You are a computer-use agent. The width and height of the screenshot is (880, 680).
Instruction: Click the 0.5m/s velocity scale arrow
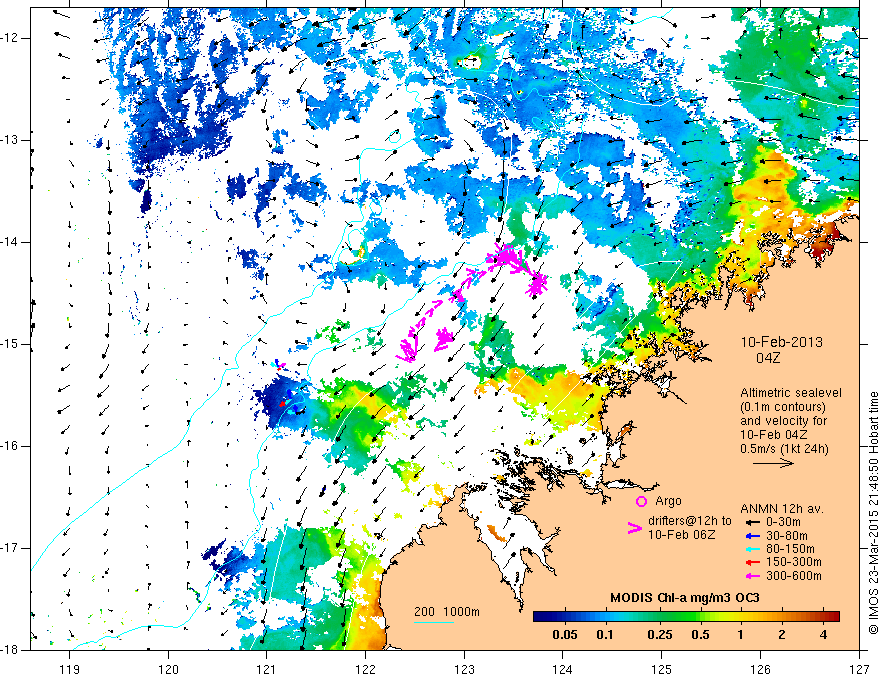(773, 463)
